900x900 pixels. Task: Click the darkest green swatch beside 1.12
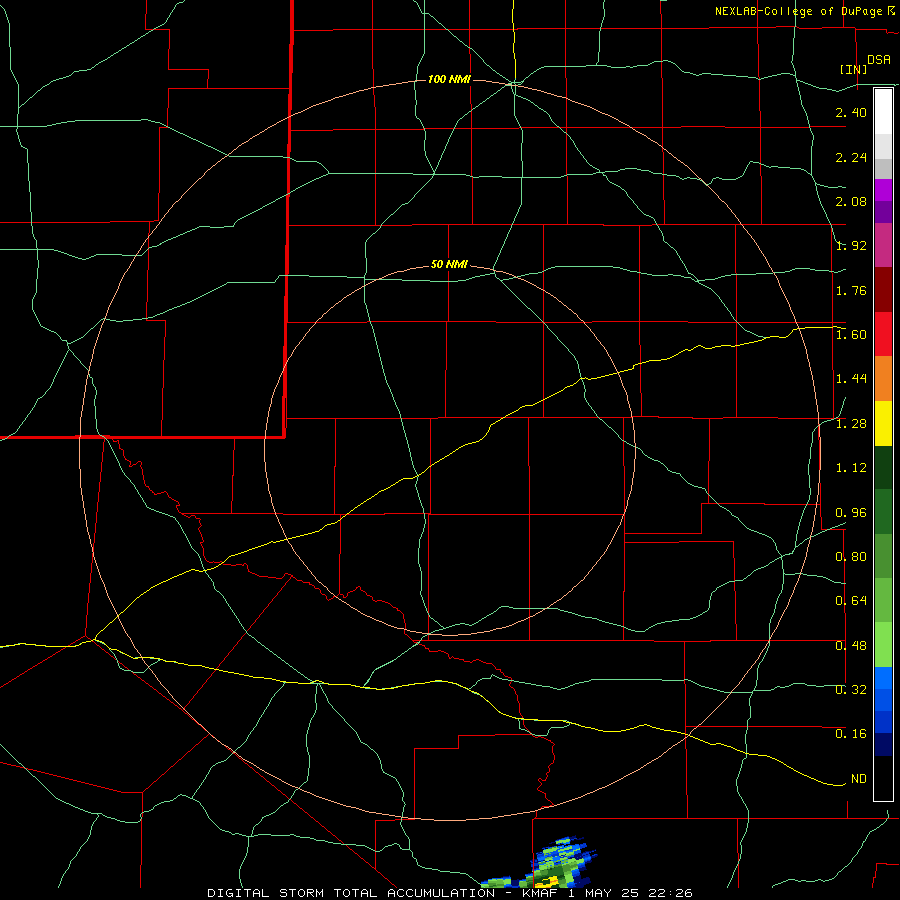[x=883, y=467]
